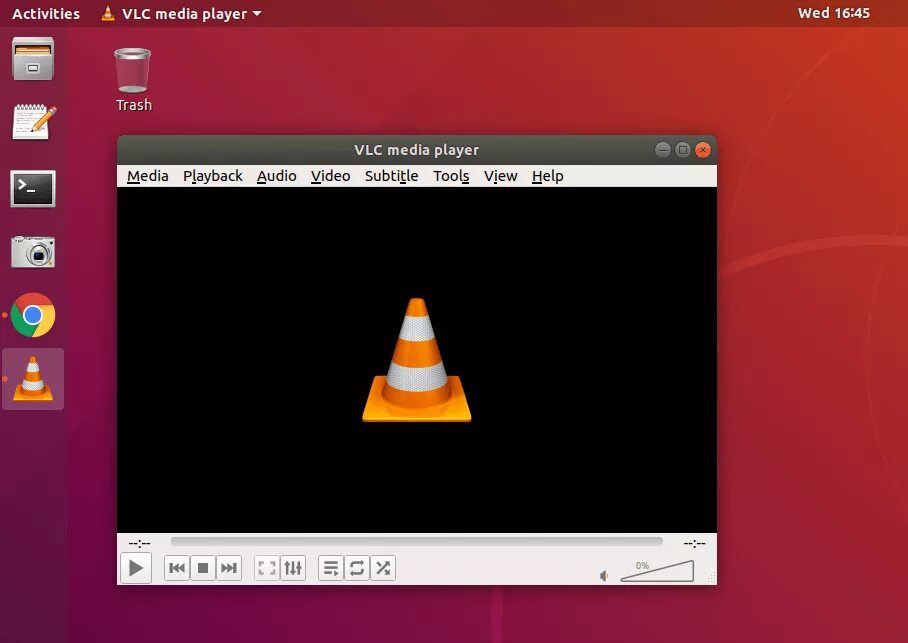
Task: Launch Files manager from dock
Action: click(x=33, y=59)
